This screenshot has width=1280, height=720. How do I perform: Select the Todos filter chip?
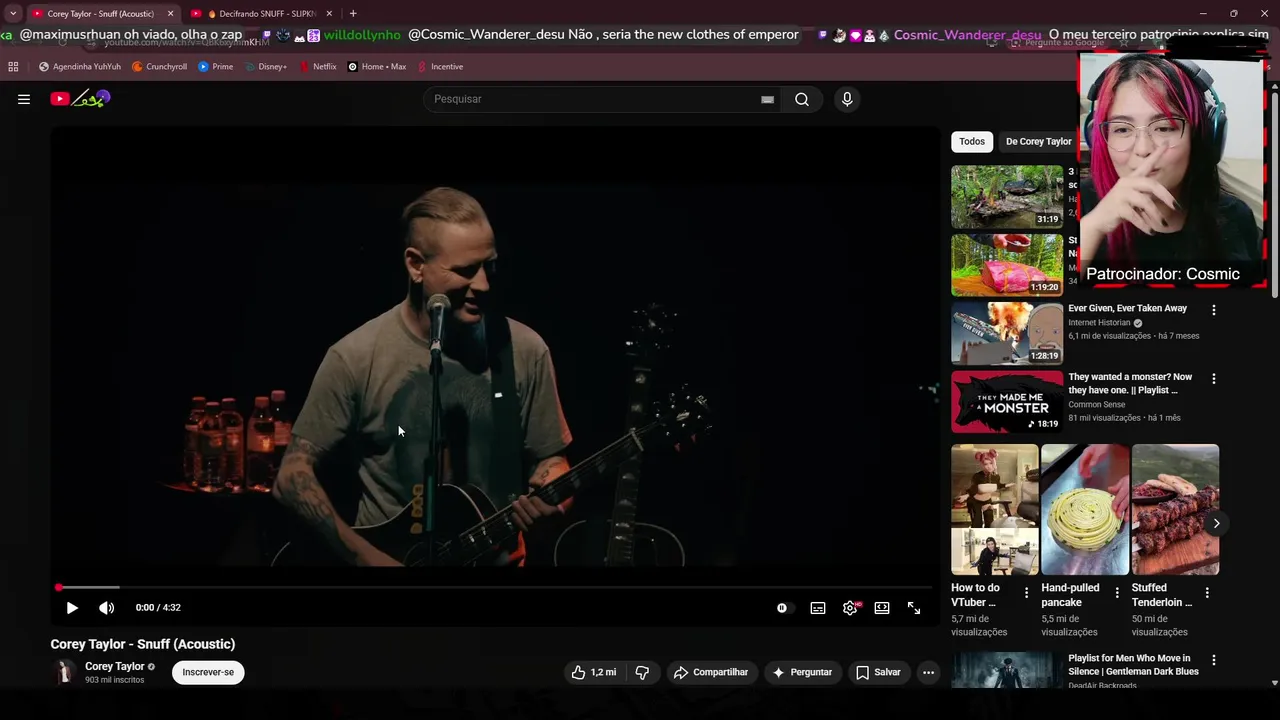coord(972,142)
